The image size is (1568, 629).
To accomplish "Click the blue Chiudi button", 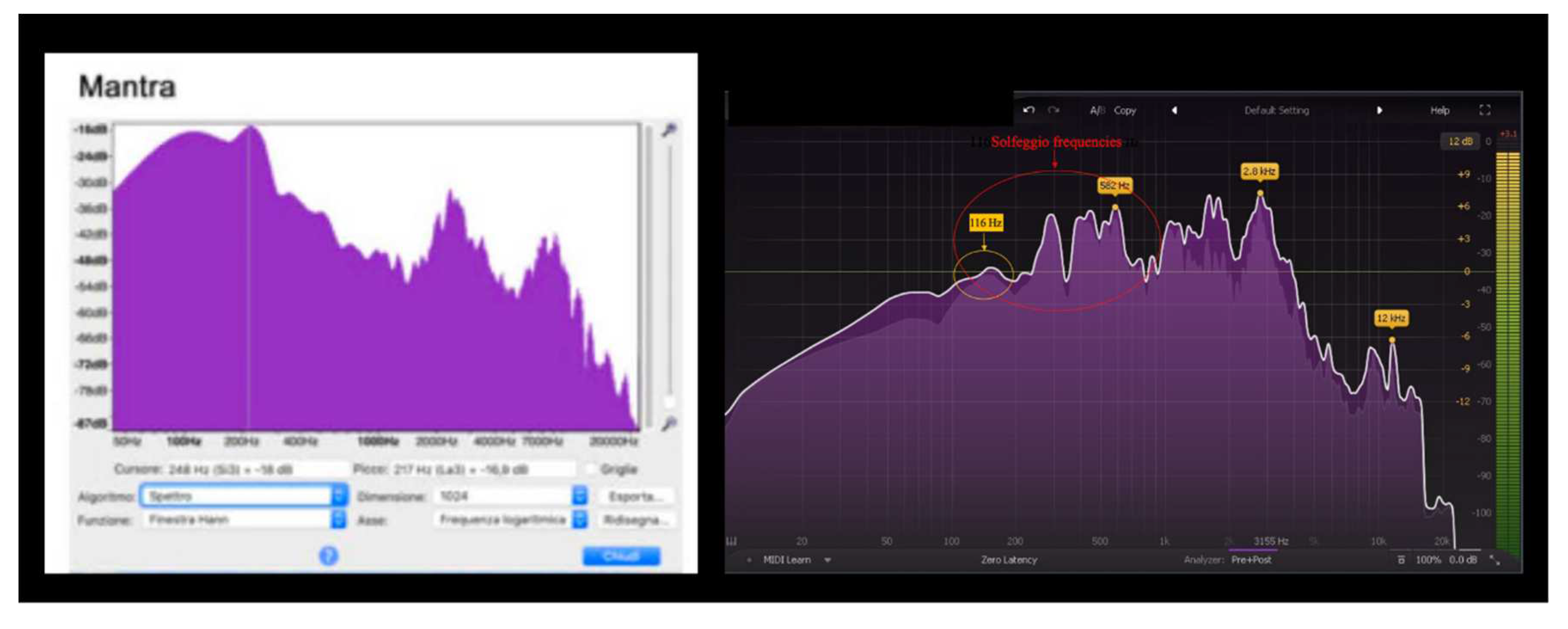I will tap(621, 555).
